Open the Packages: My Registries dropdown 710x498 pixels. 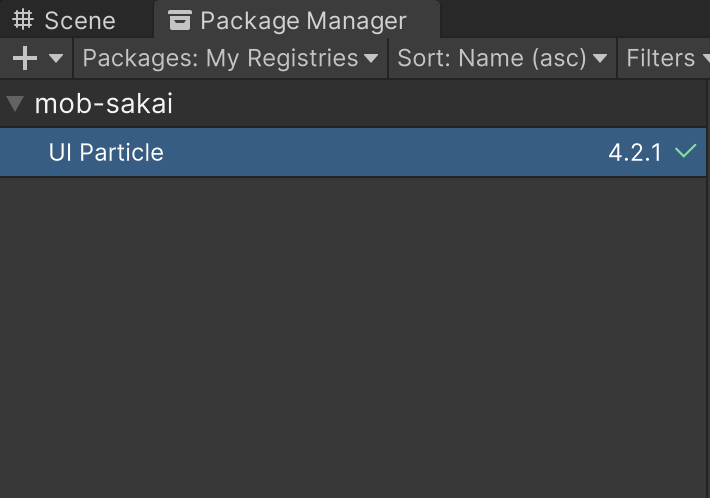tap(230, 58)
